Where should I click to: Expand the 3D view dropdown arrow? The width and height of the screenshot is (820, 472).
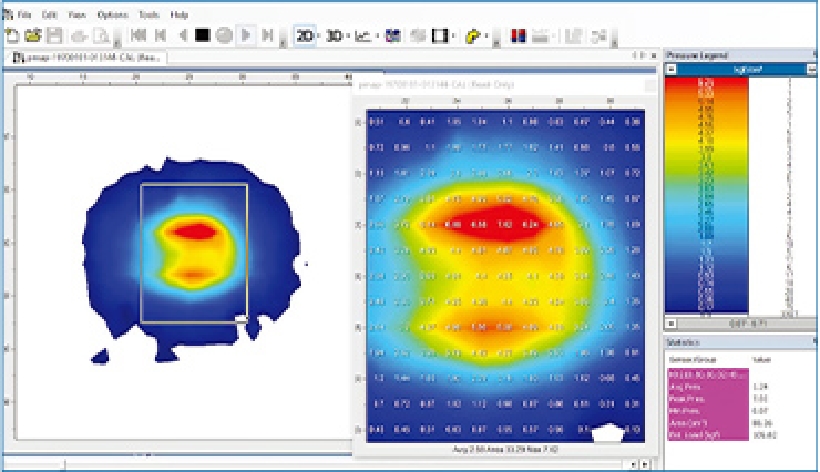348,37
